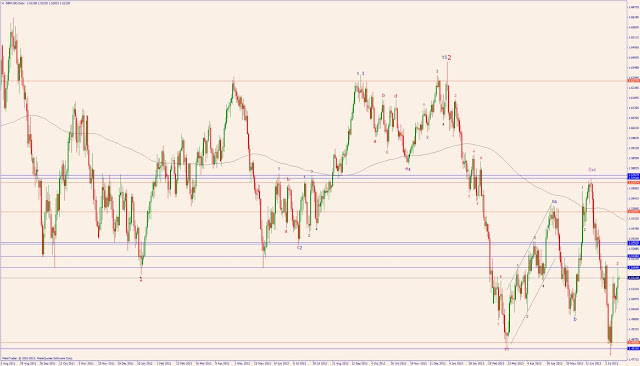Click the small arrow icon before GBPUSD title
640x366 pixels.
click(2, 3)
